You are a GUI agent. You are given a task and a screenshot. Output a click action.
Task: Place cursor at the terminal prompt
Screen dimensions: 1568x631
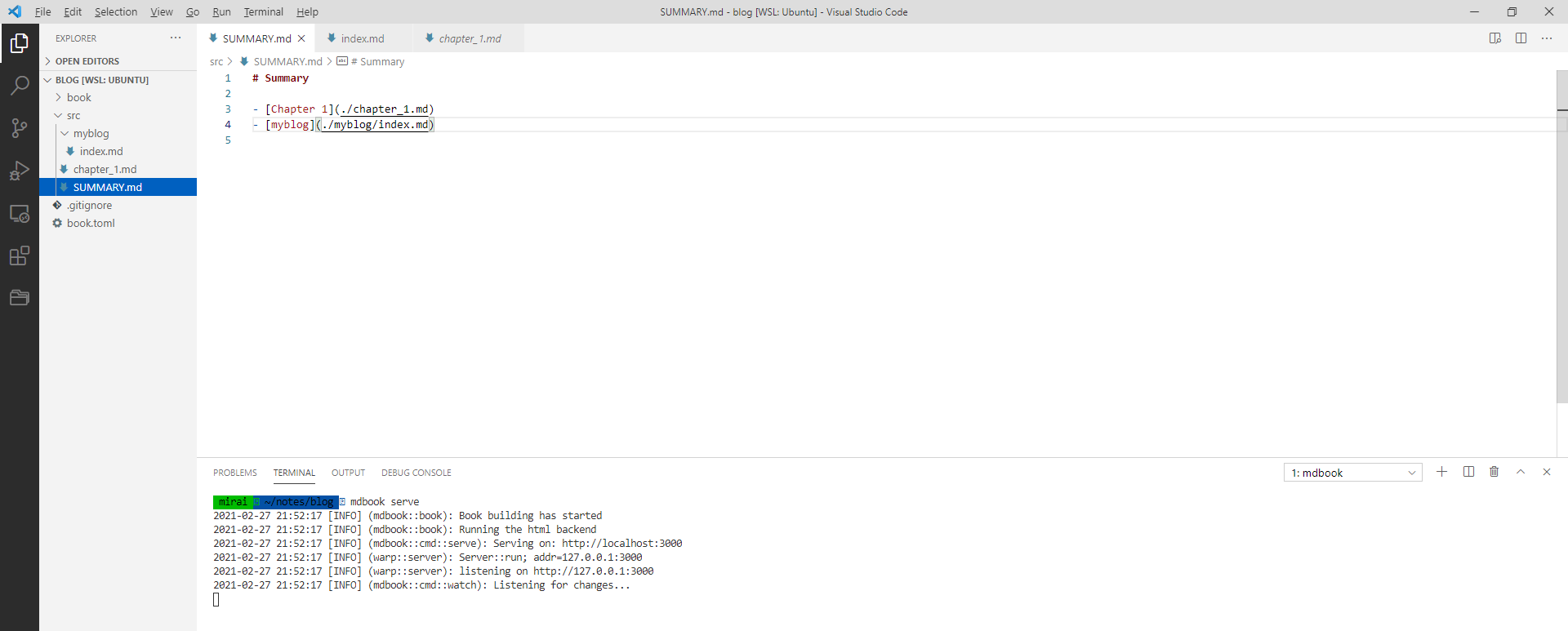coord(216,600)
